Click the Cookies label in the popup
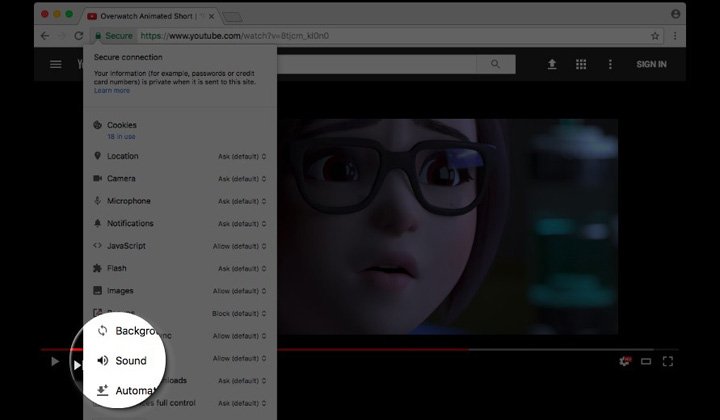Viewport: 720px width, 420px height. 122,125
